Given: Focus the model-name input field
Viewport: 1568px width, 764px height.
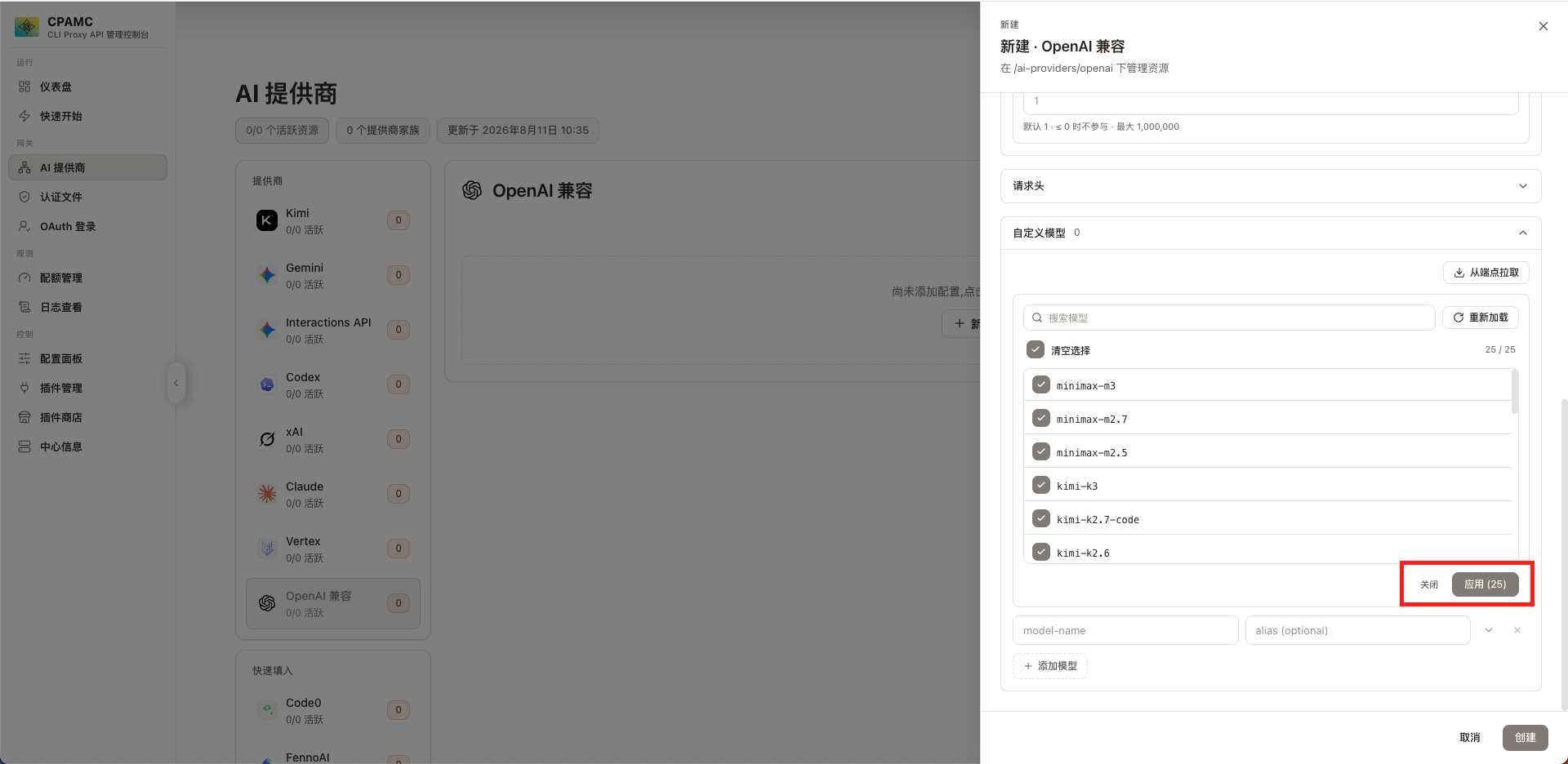Looking at the screenshot, I should coord(1125,630).
